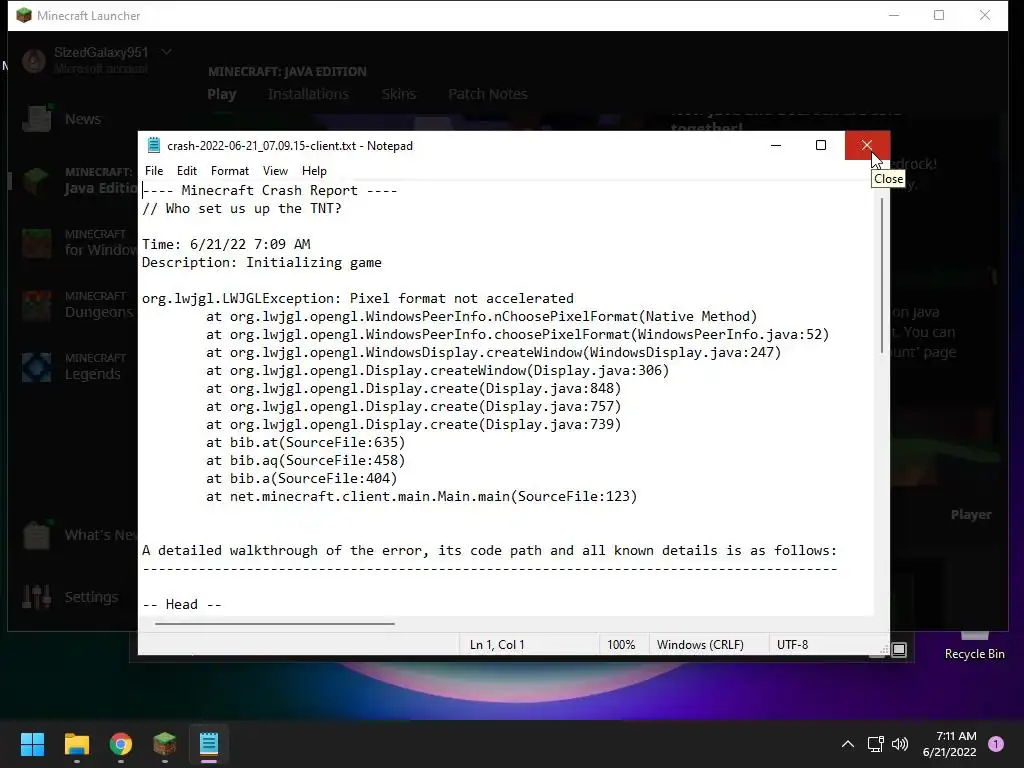Click the 'WindowsDisplay.java:247' stack line
The height and width of the screenshot is (768, 1024).
[494, 353]
